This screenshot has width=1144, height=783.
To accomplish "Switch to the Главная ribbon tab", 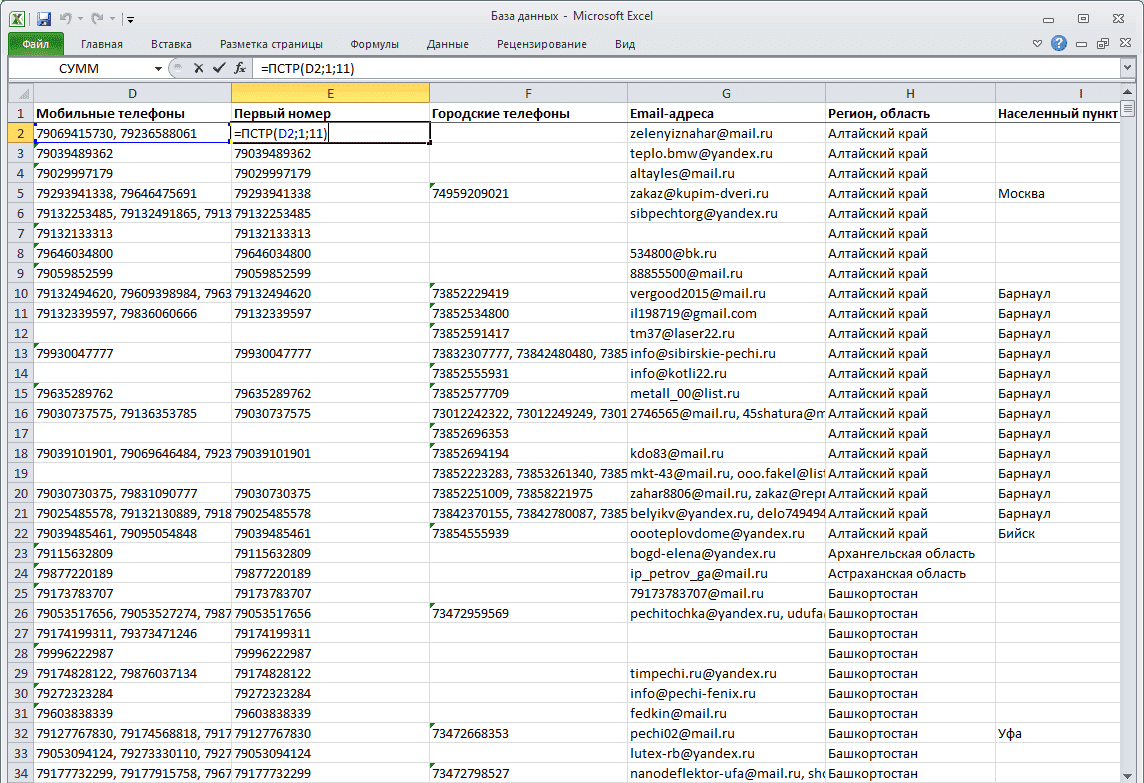I will pyautogui.click(x=101, y=44).
